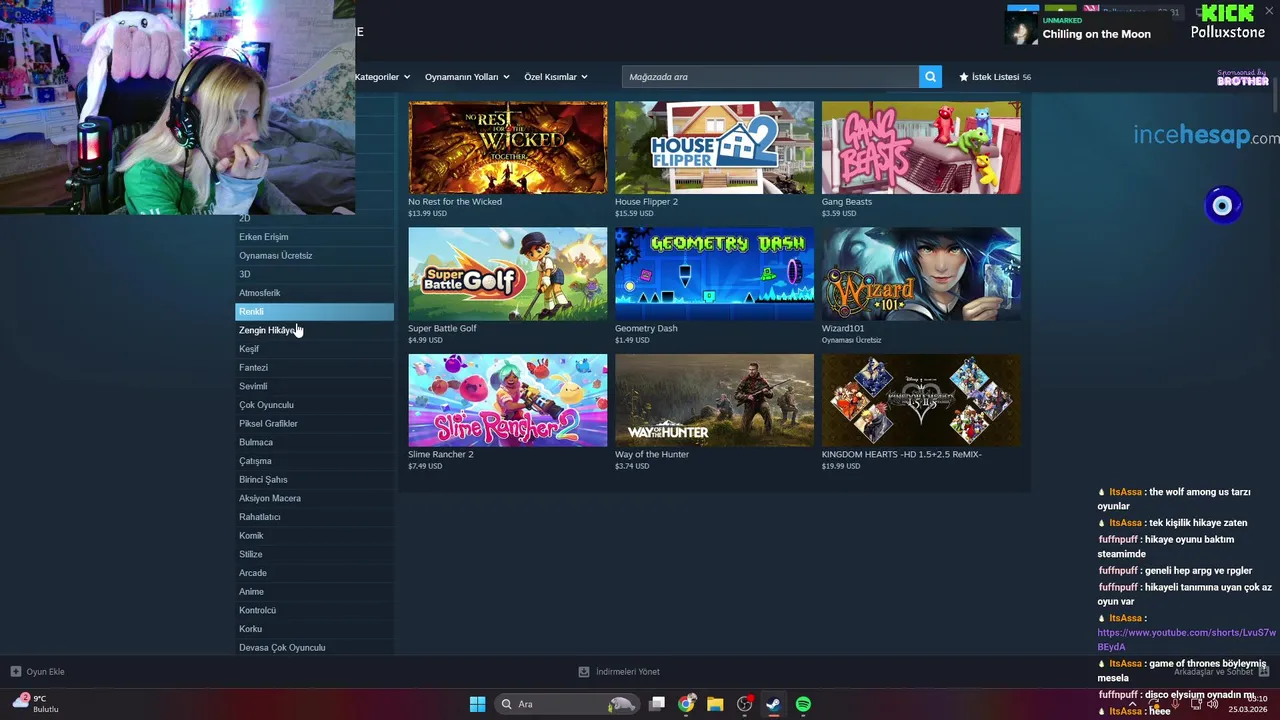Open the Kategoriler dropdown menu
Image resolution: width=1280 pixels, height=720 pixels.
pyautogui.click(x=381, y=77)
